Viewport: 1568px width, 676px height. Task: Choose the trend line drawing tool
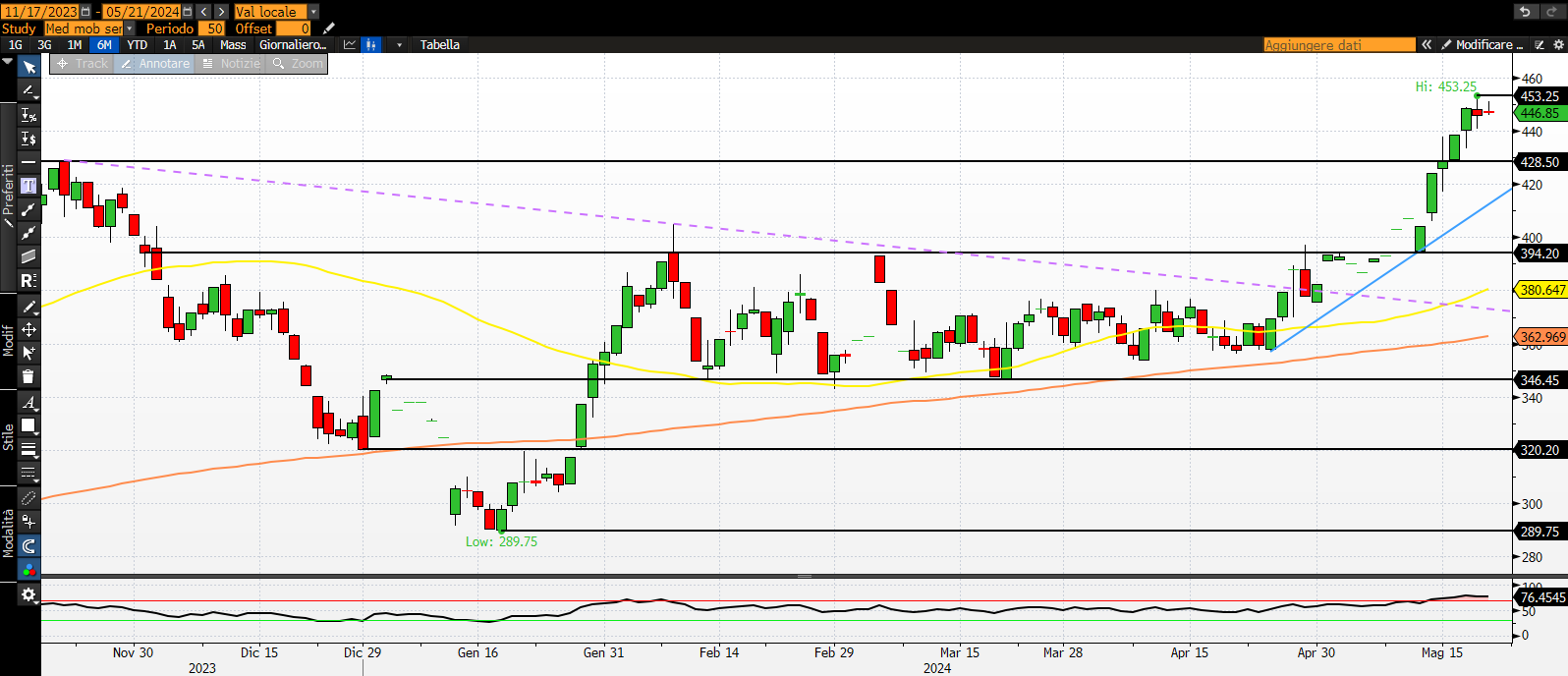coord(28,90)
